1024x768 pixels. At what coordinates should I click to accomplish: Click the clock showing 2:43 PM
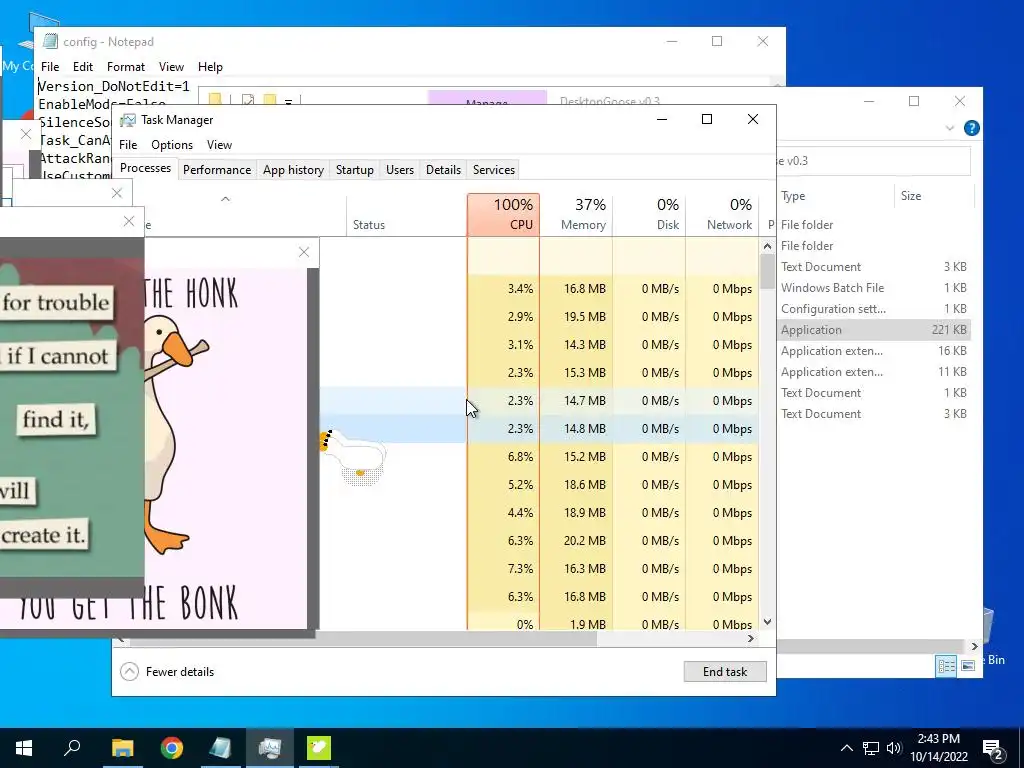click(938, 739)
